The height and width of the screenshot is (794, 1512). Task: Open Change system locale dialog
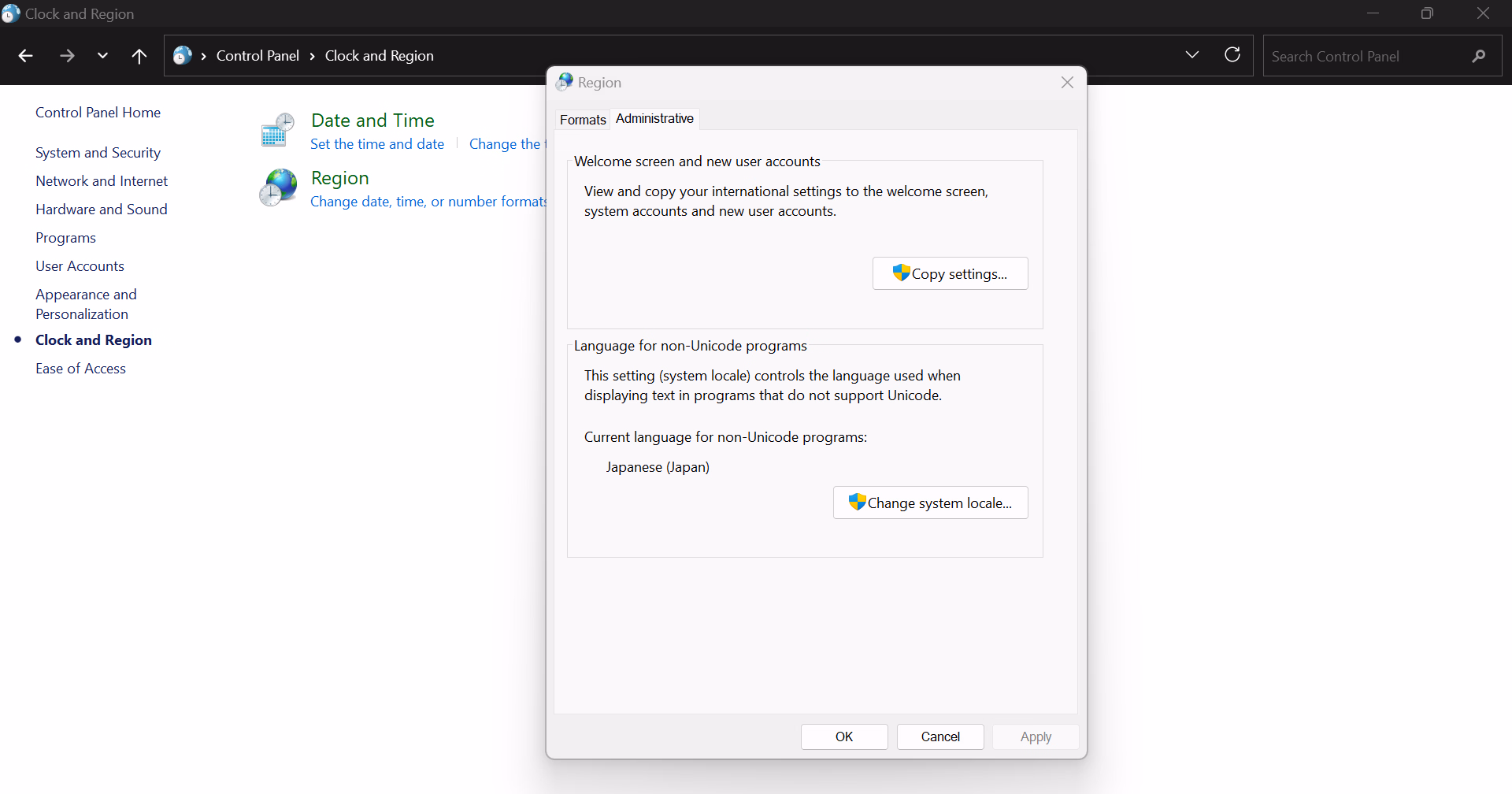pos(930,503)
